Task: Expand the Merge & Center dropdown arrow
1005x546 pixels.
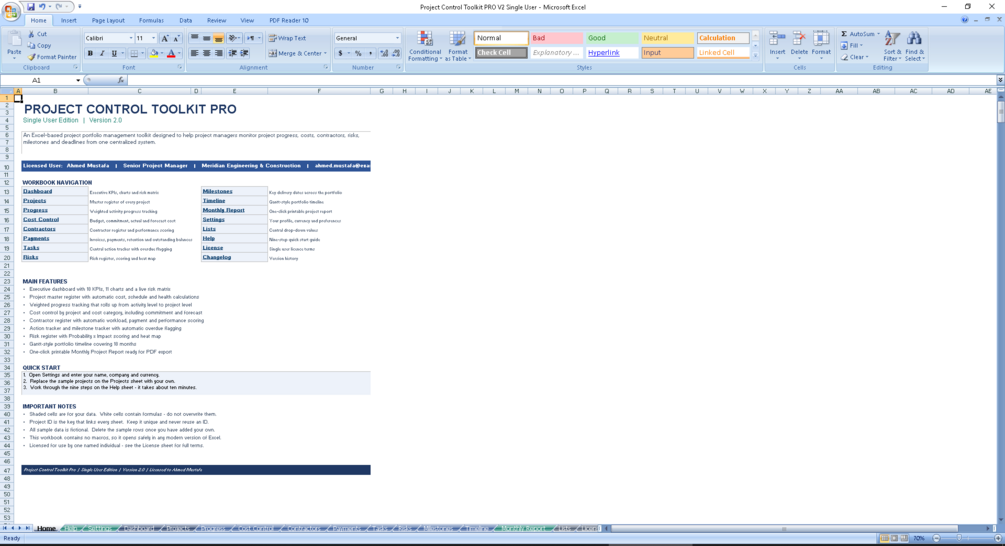Action: point(326,53)
